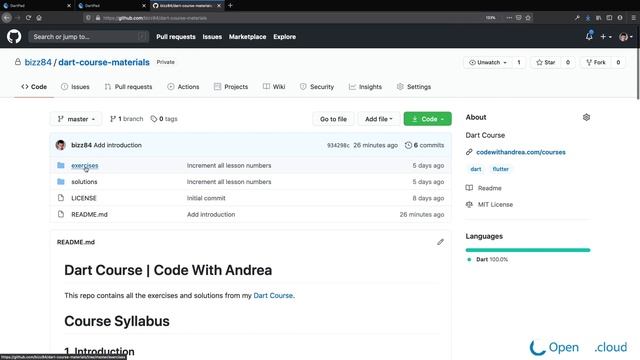View the 0 tags link
Viewport: 640px width, 360px height.
tap(164, 119)
